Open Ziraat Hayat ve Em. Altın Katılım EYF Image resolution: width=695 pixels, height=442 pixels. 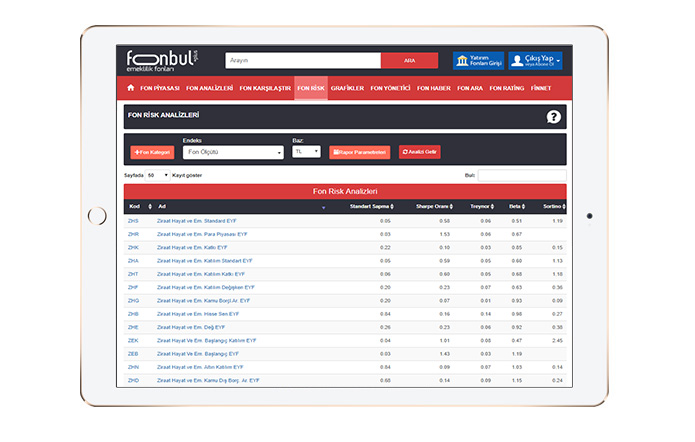click(200, 367)
